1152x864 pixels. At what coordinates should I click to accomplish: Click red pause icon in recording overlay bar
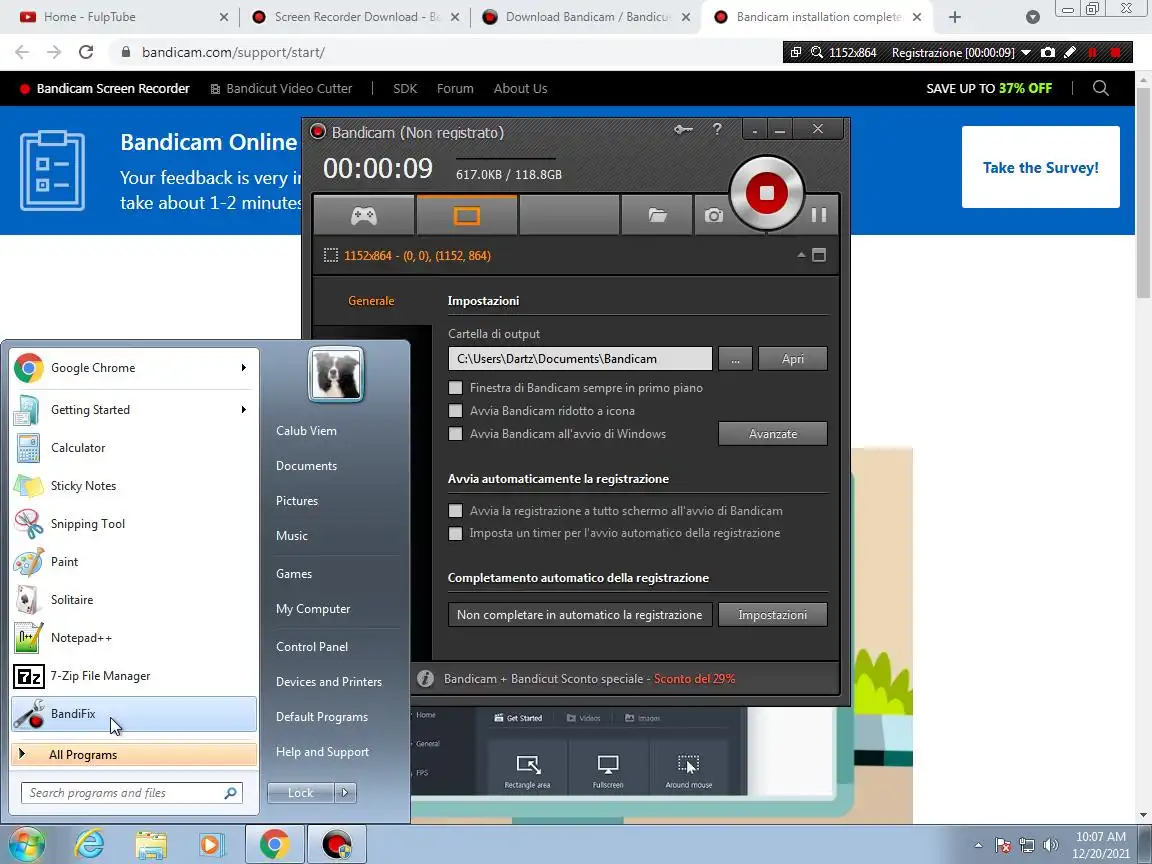[1092, 52]
